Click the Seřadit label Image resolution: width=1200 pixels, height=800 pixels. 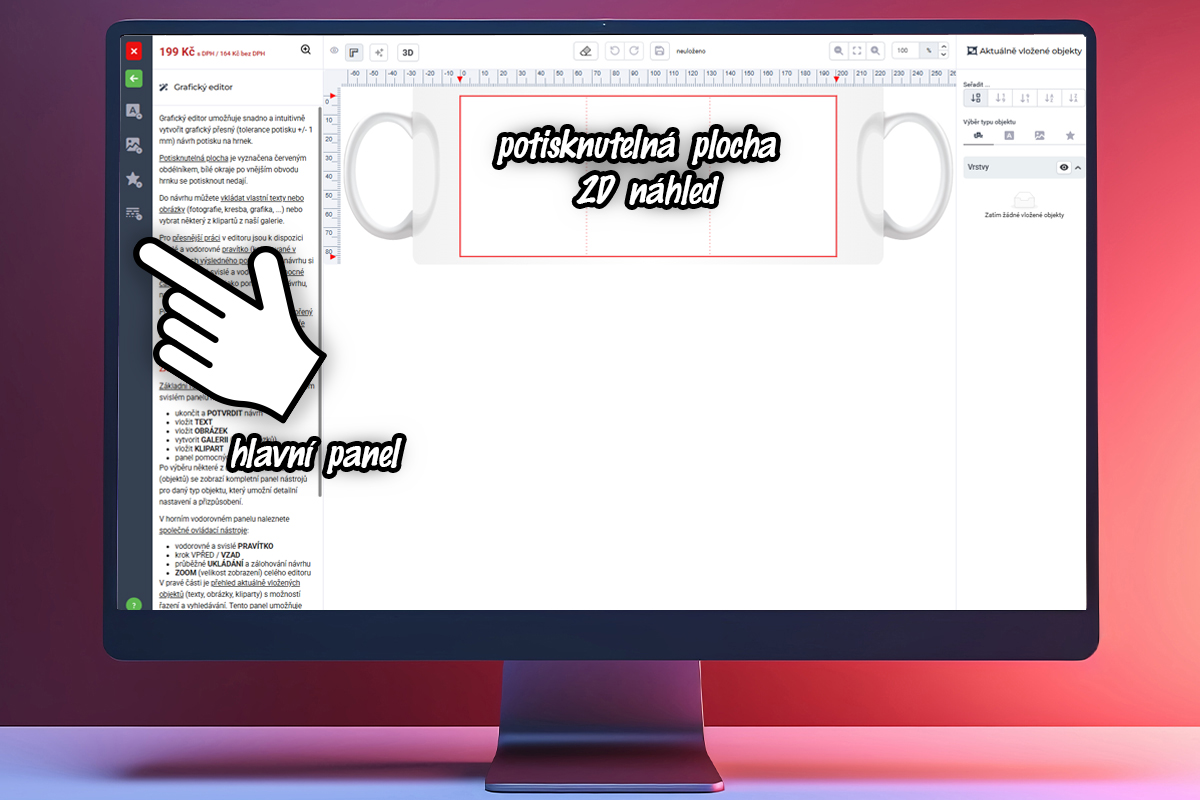pos(974,84)
